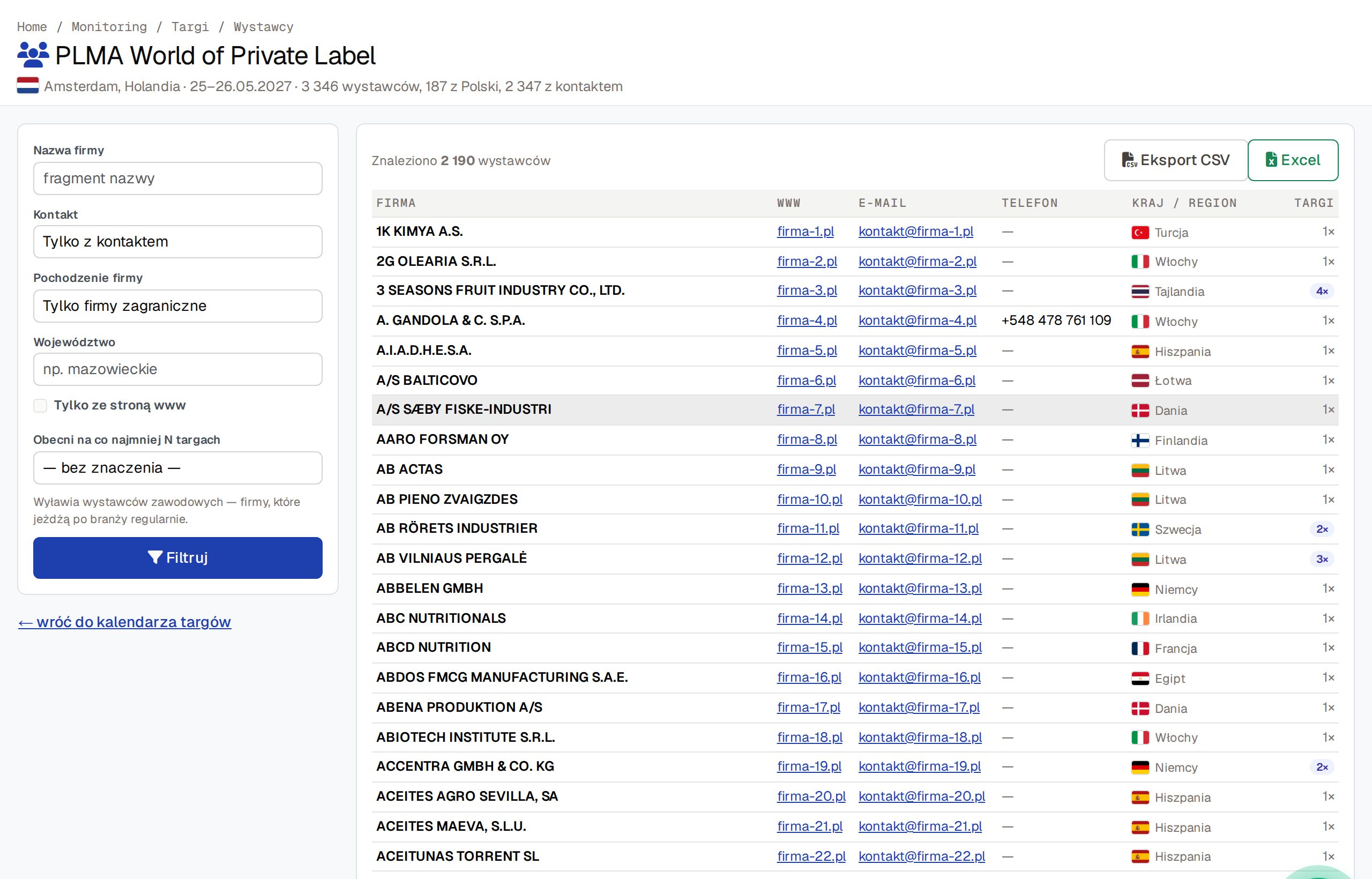Image resolution: width=1372 pixels, height=879 pixels.
Task: Select company name AARO FORSMAN OY
Action: [x=442, y=439]
